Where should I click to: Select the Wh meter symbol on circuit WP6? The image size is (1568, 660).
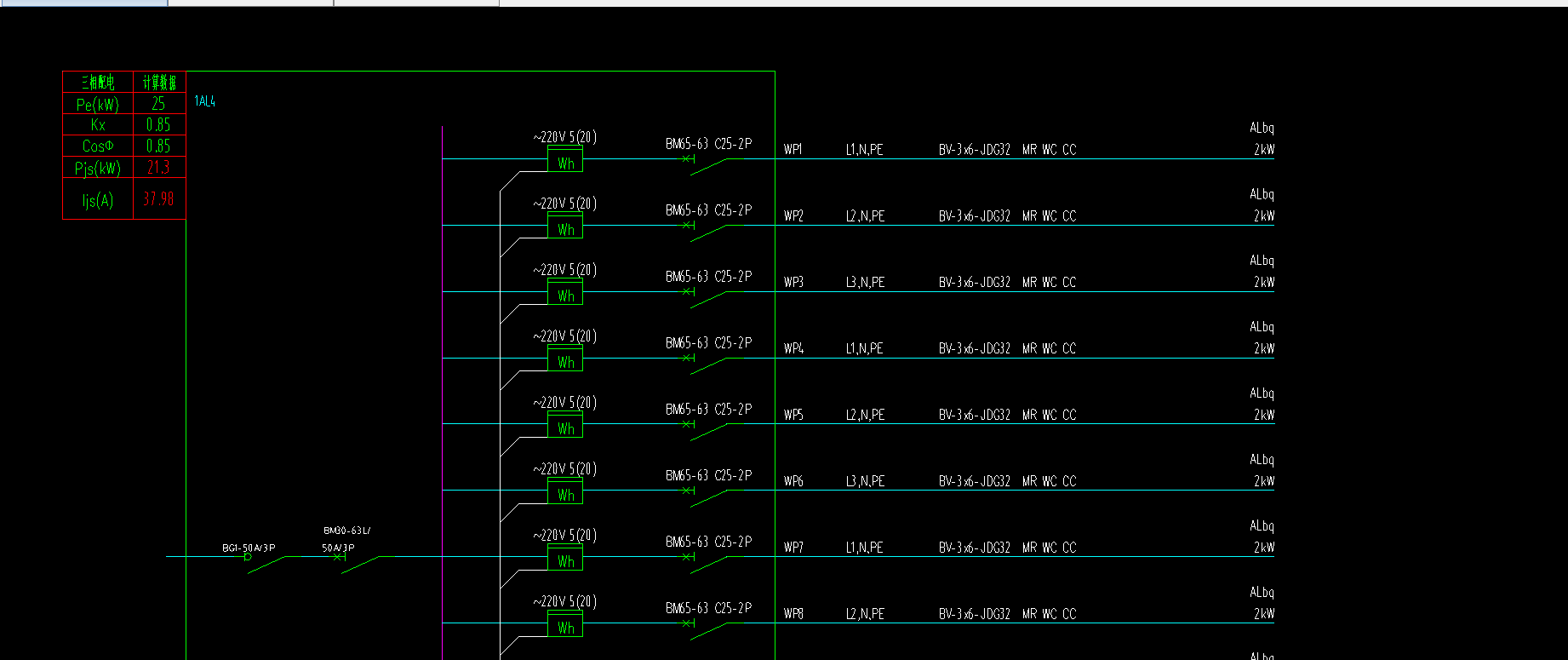click(x=565, y=490)
